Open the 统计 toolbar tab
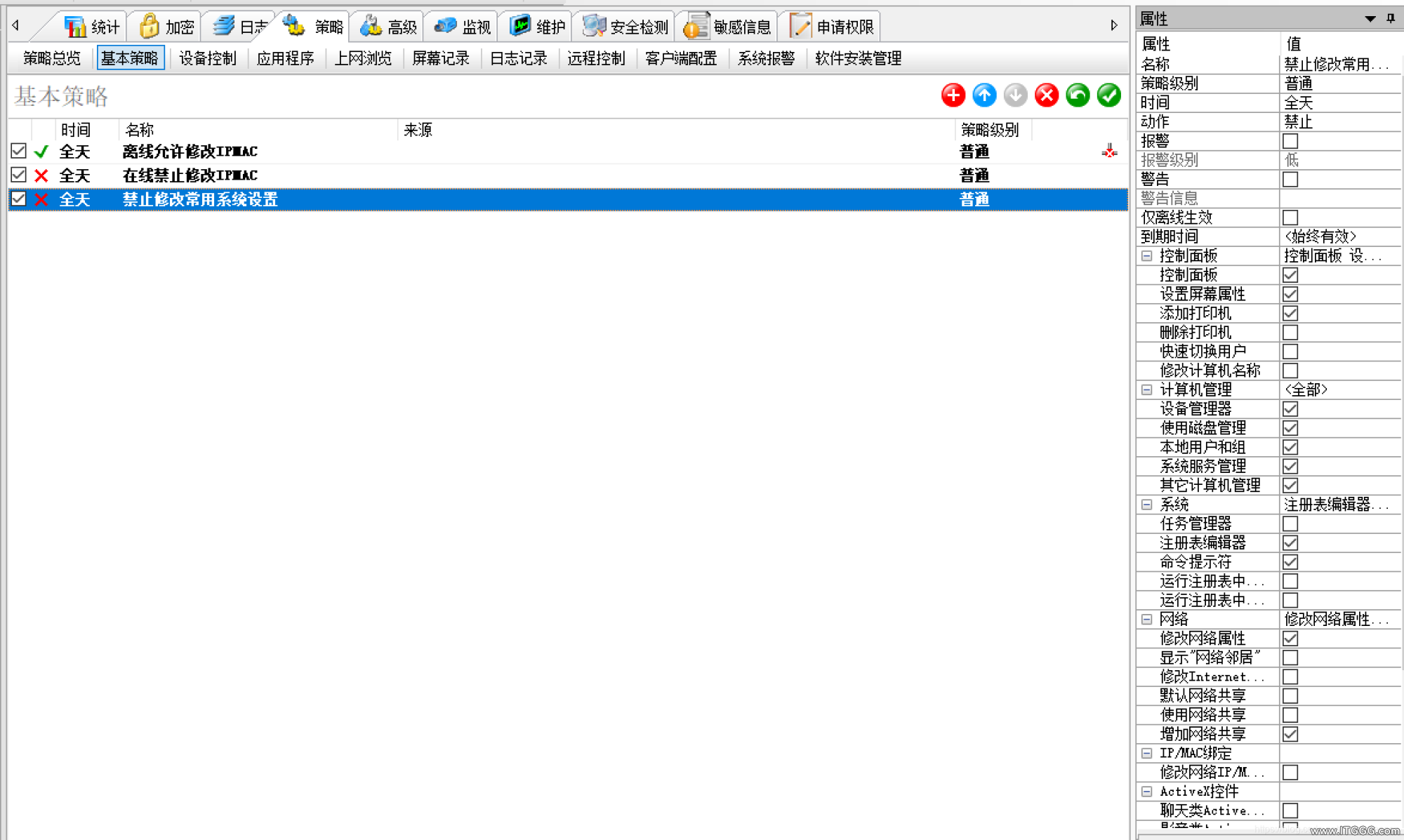 (92, 27)
